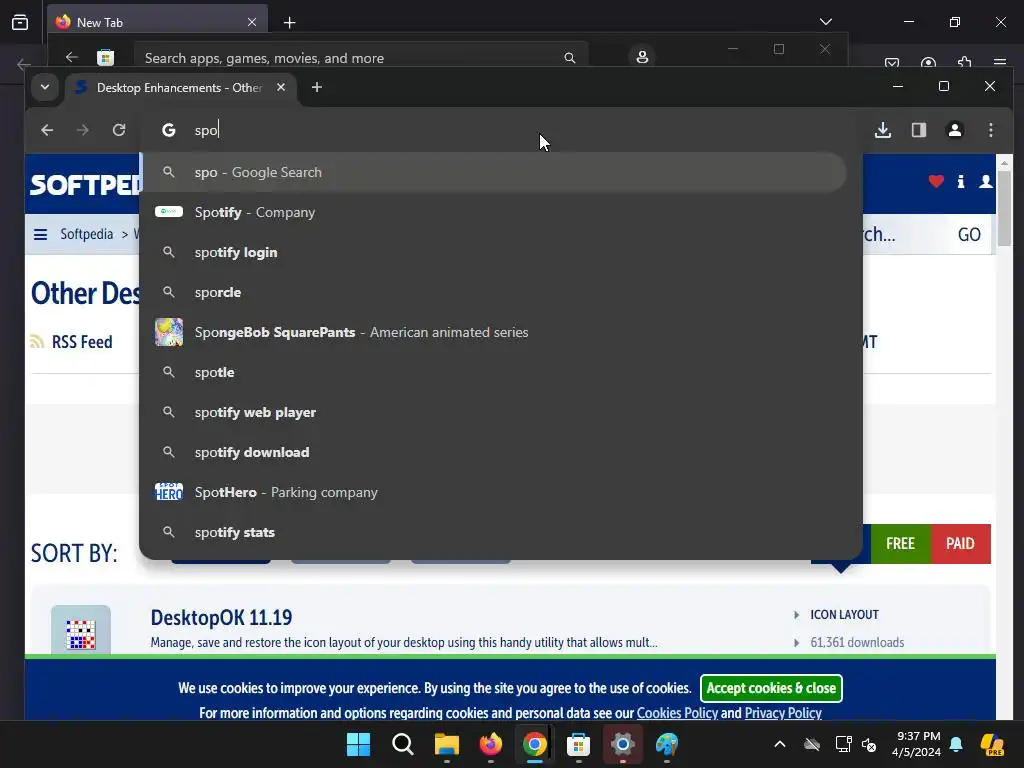
Task: Click the Chrome forward arrow button
Action: tap(82, 130)
